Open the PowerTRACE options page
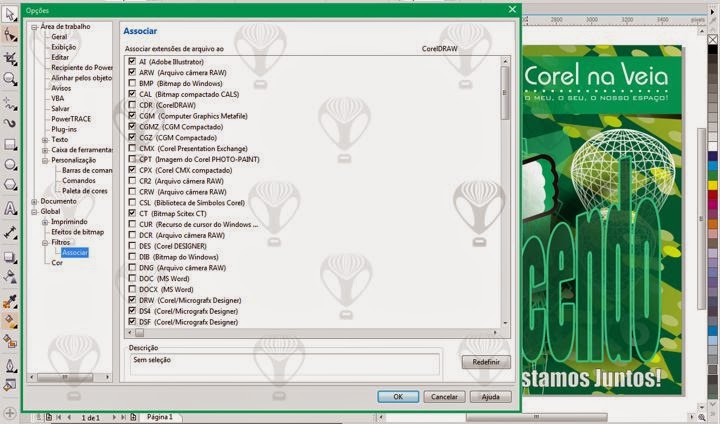 coord(71,119)
